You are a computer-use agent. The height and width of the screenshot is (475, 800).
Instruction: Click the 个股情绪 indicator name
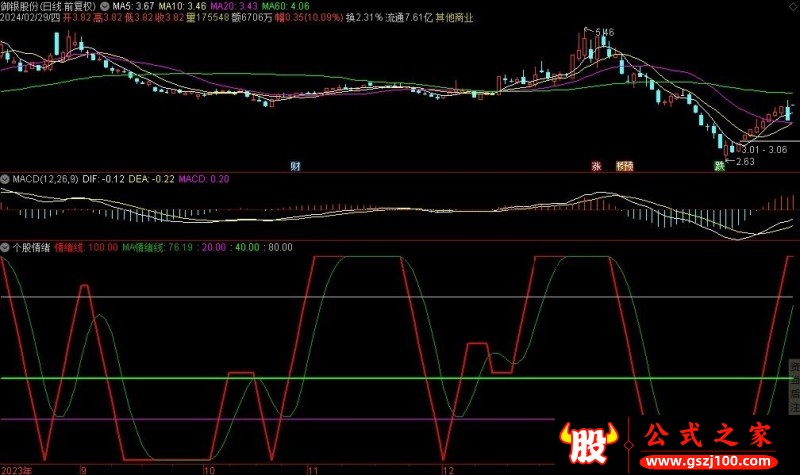click(31, 247)
